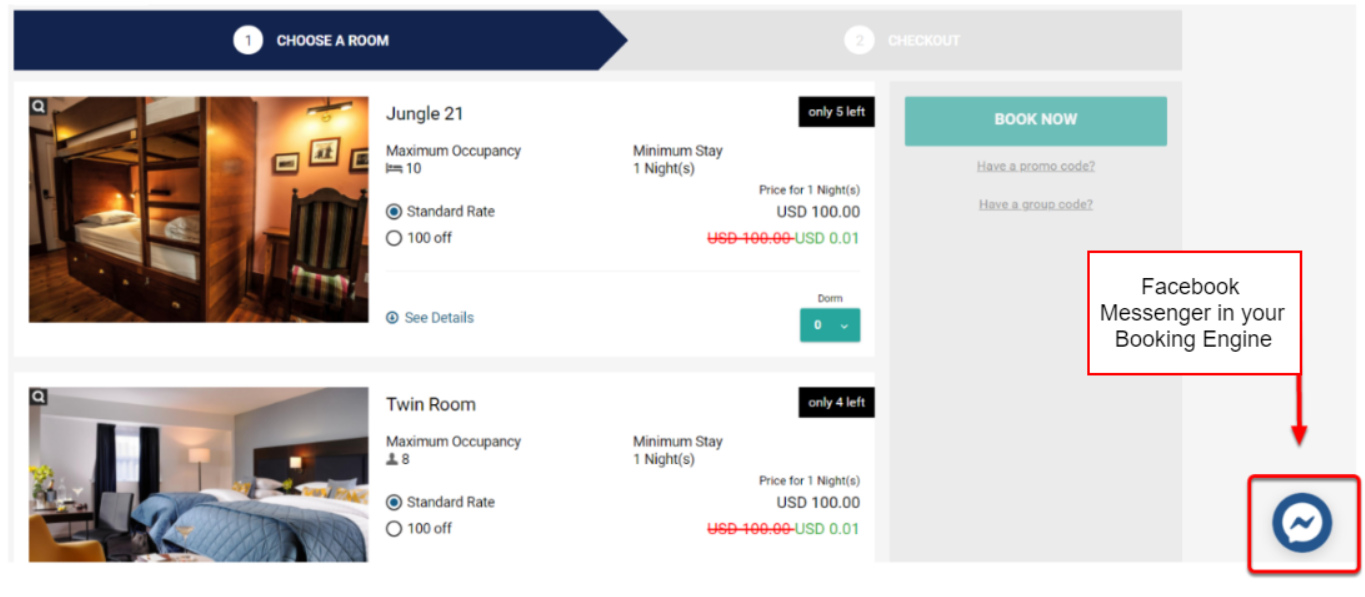Screen dimensions: 1365x597
Task: Click the step 1 circle icon
Action: point(248,41)
